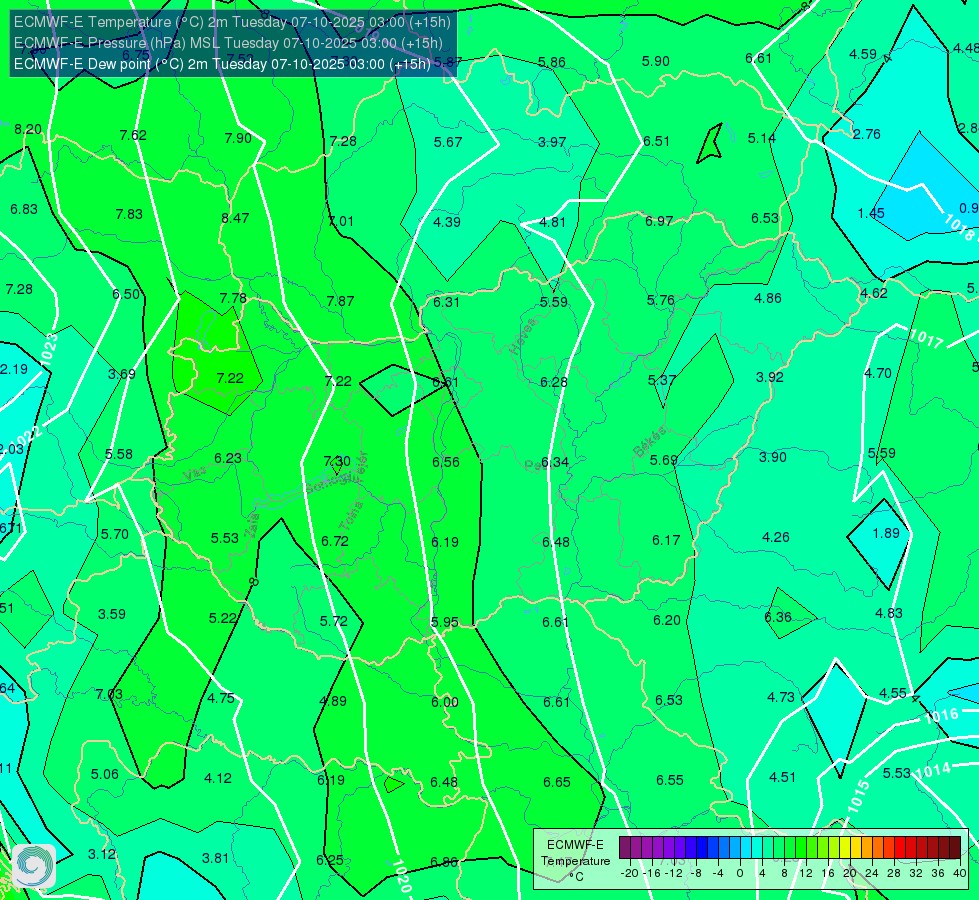
Task: Click the 7.03 temperature value
Action: tap(109, 695)
